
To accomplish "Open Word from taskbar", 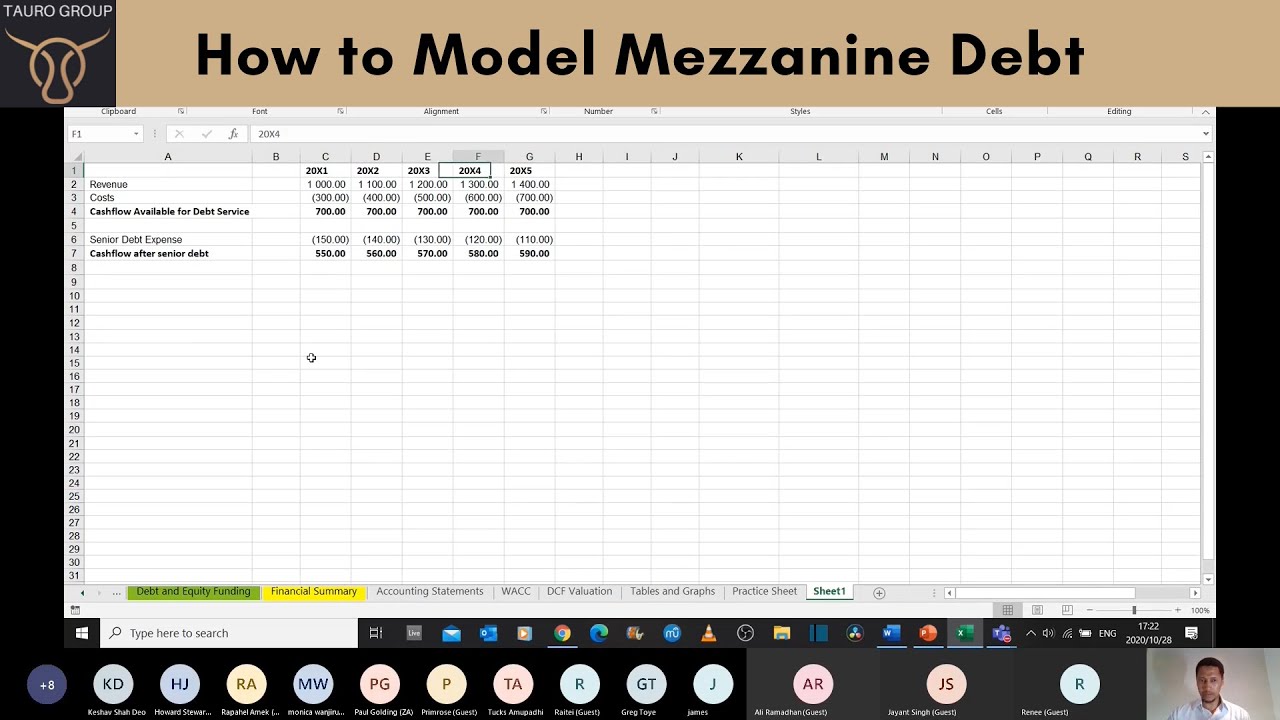I will 891,633.
